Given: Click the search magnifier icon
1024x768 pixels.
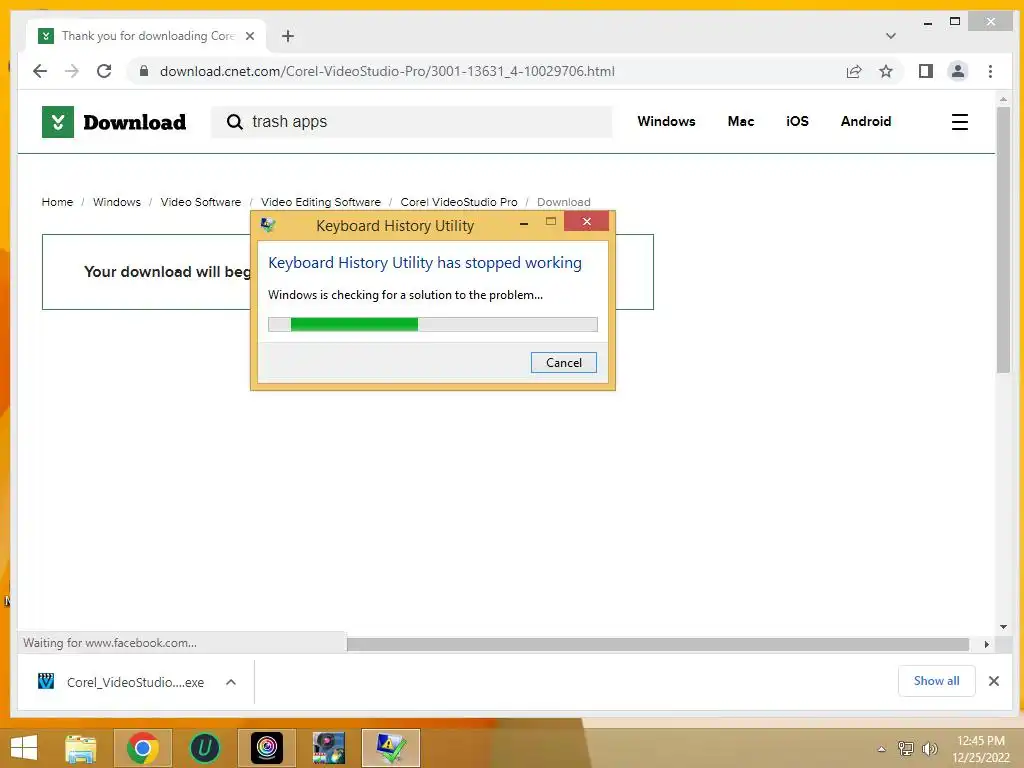Looking at the screenshot, I should pyautogui.click(x=234, y=122).
